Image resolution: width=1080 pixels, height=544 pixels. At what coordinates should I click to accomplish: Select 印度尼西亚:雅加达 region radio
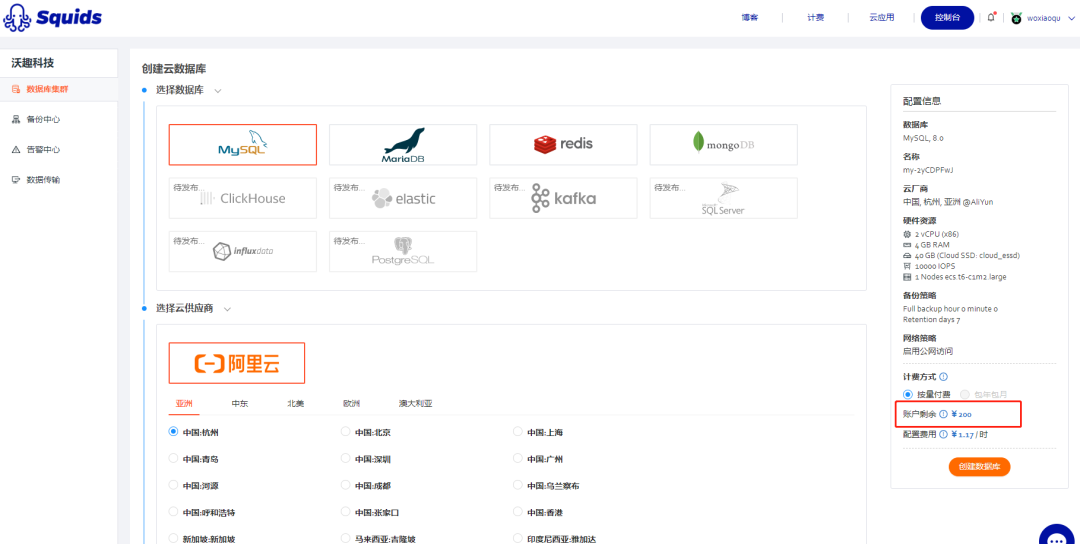pos(518,538)
